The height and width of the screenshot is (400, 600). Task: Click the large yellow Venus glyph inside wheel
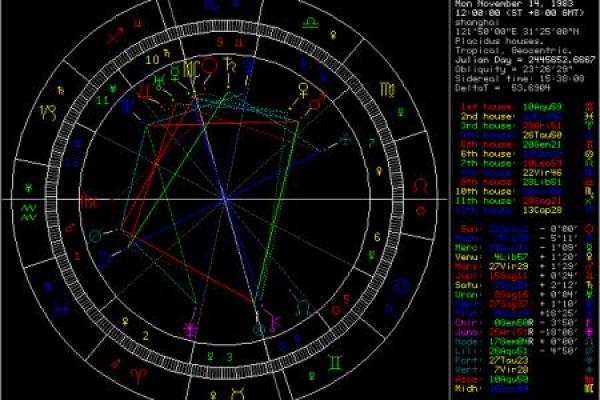coord(303,91)
